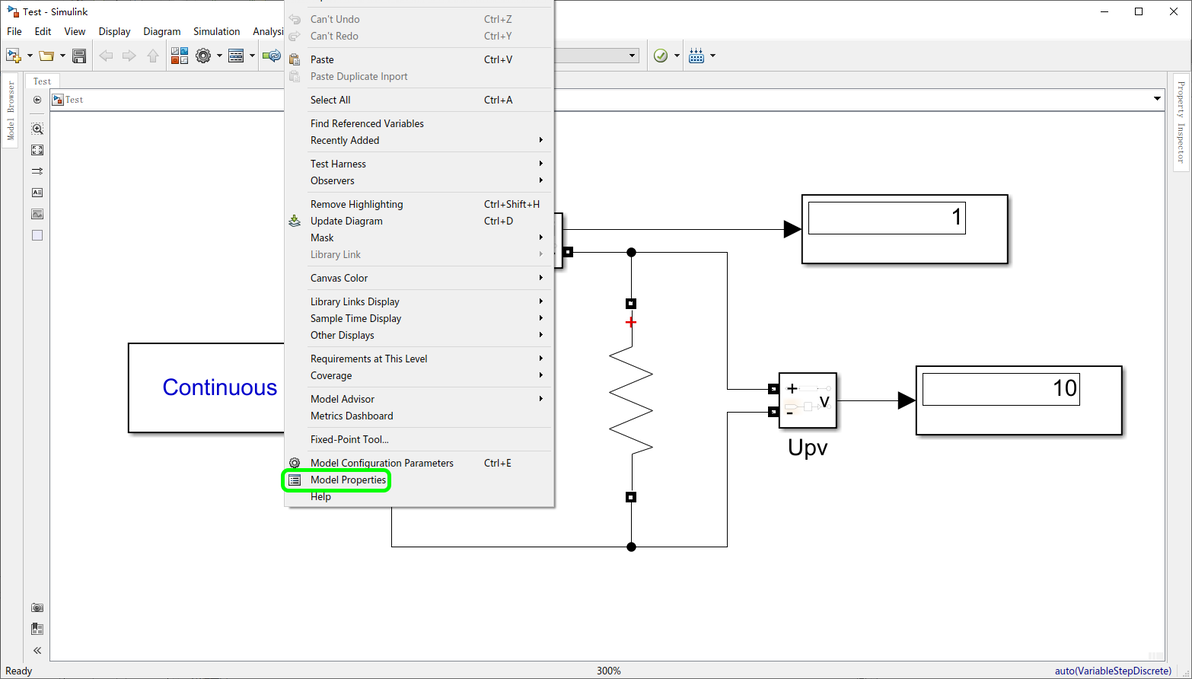Click the Save model floppy icon
Screen dimensions: 1192x679
coord(79,56)
